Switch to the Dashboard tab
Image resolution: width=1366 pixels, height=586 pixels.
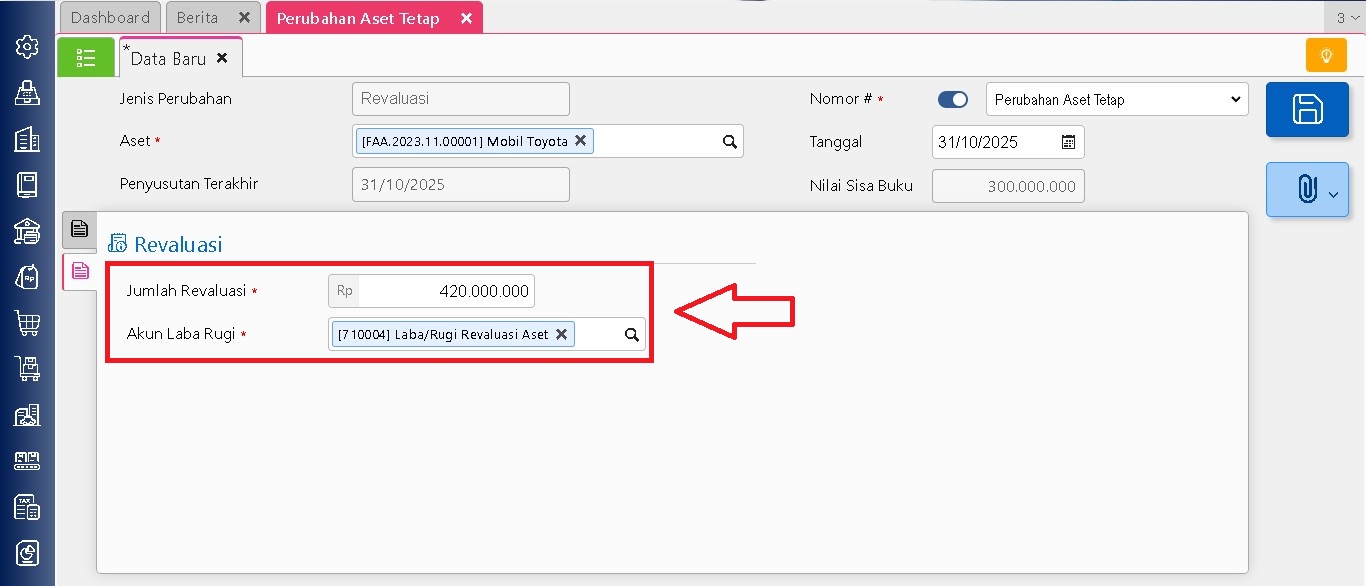click(x=110, y=18)
